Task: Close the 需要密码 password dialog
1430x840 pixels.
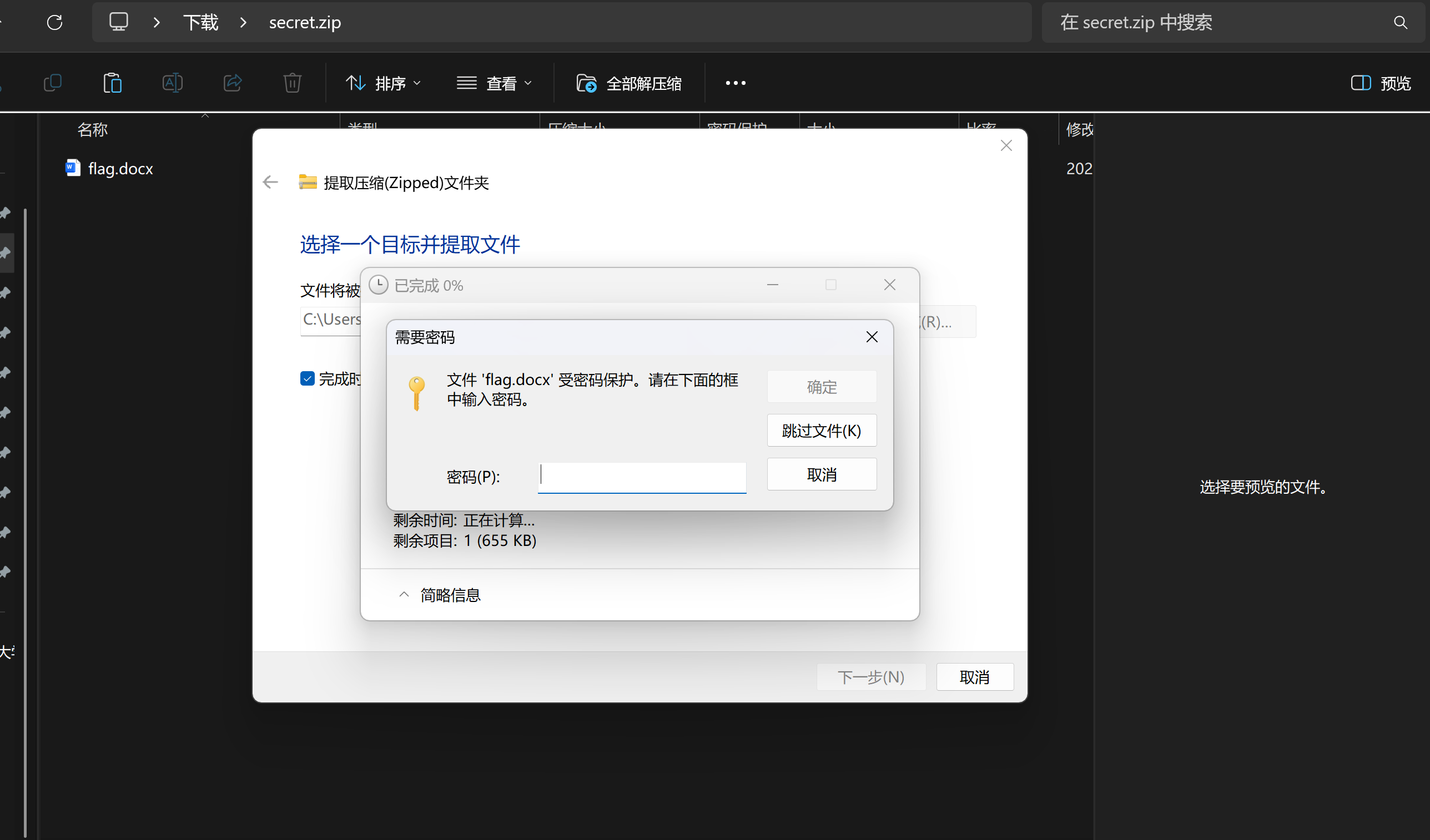Action: 872,337
